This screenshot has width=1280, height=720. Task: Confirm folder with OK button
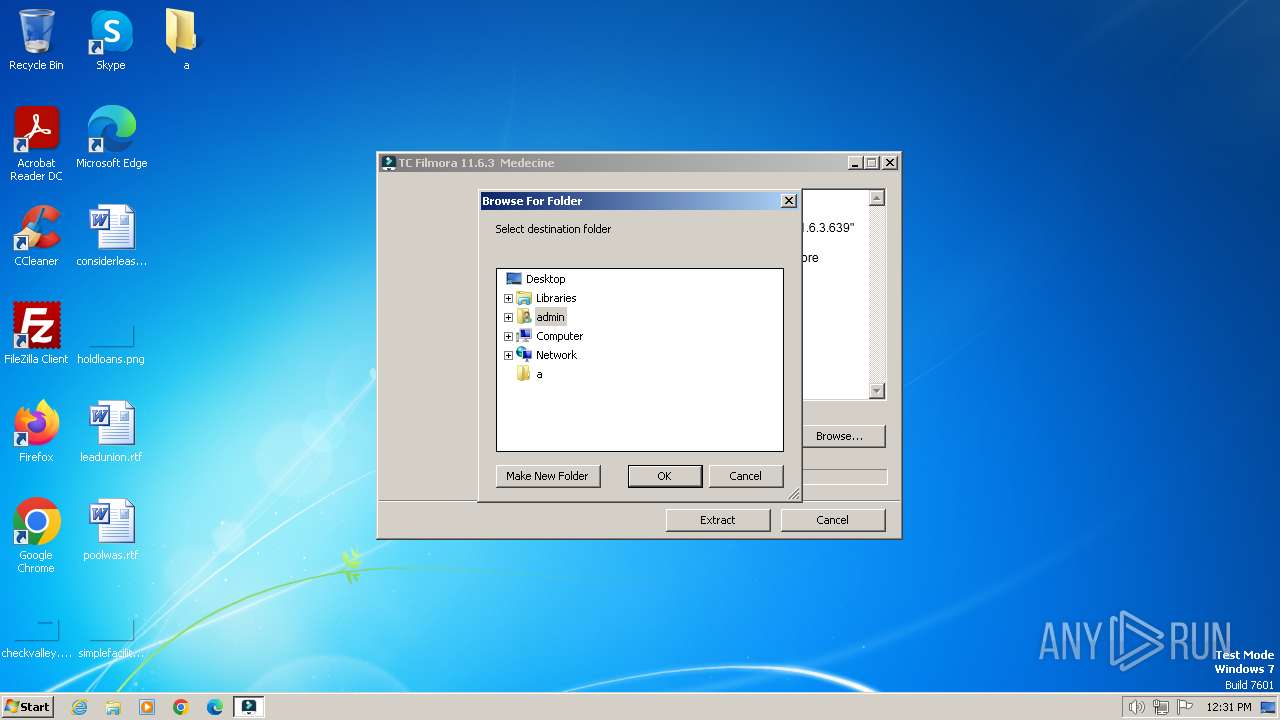click(664, 476)
